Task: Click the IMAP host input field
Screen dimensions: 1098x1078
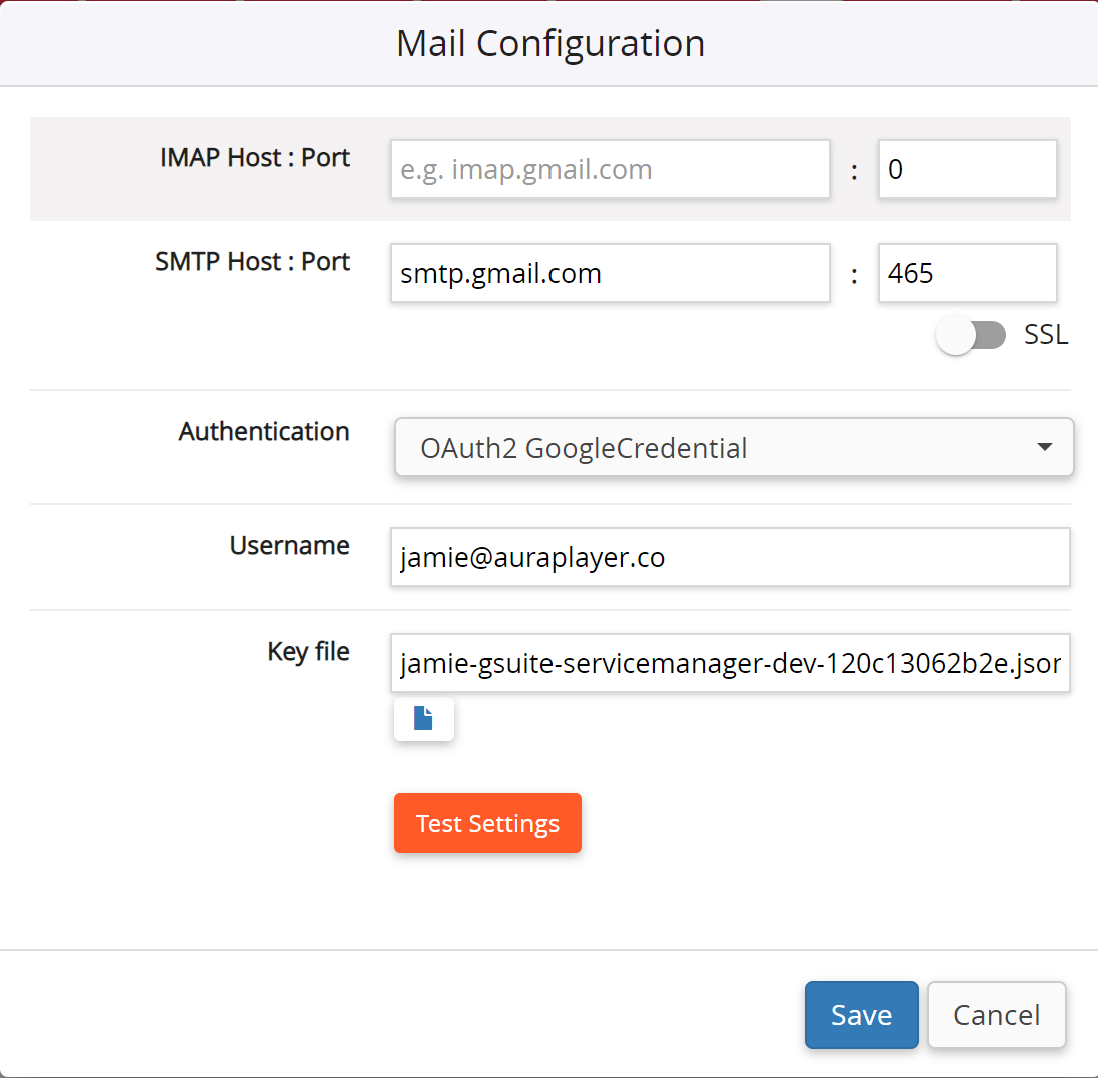Action: coord(610,170)
